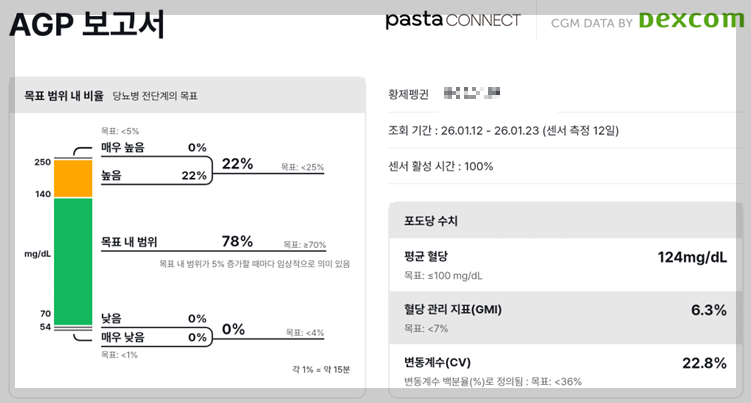Viewport: 751px width, 403px height.
Task: Click the 센서 활성 시간 100% line
Action: pos(441,166)
